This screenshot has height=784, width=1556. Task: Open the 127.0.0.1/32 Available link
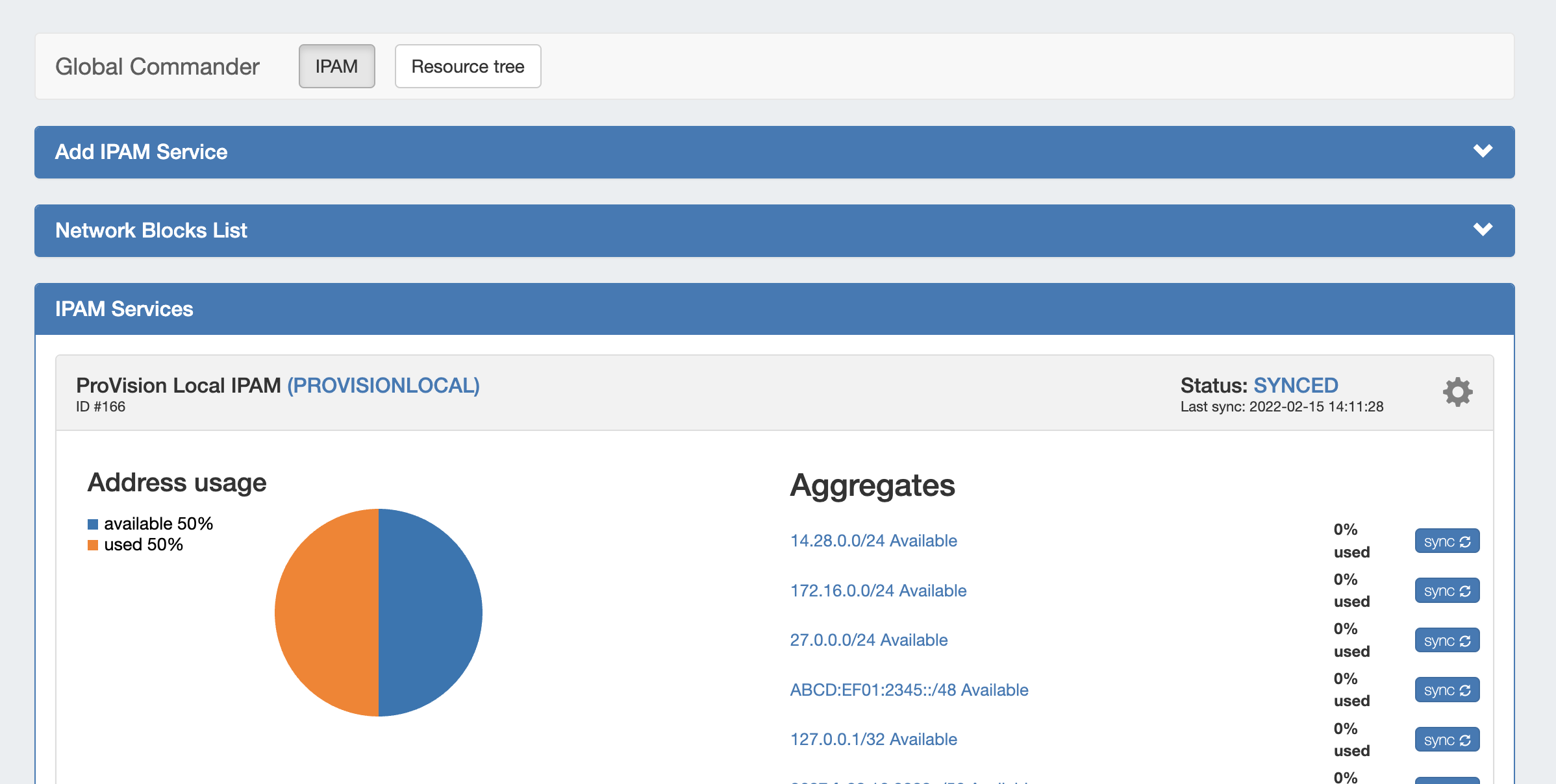[873, 739]
